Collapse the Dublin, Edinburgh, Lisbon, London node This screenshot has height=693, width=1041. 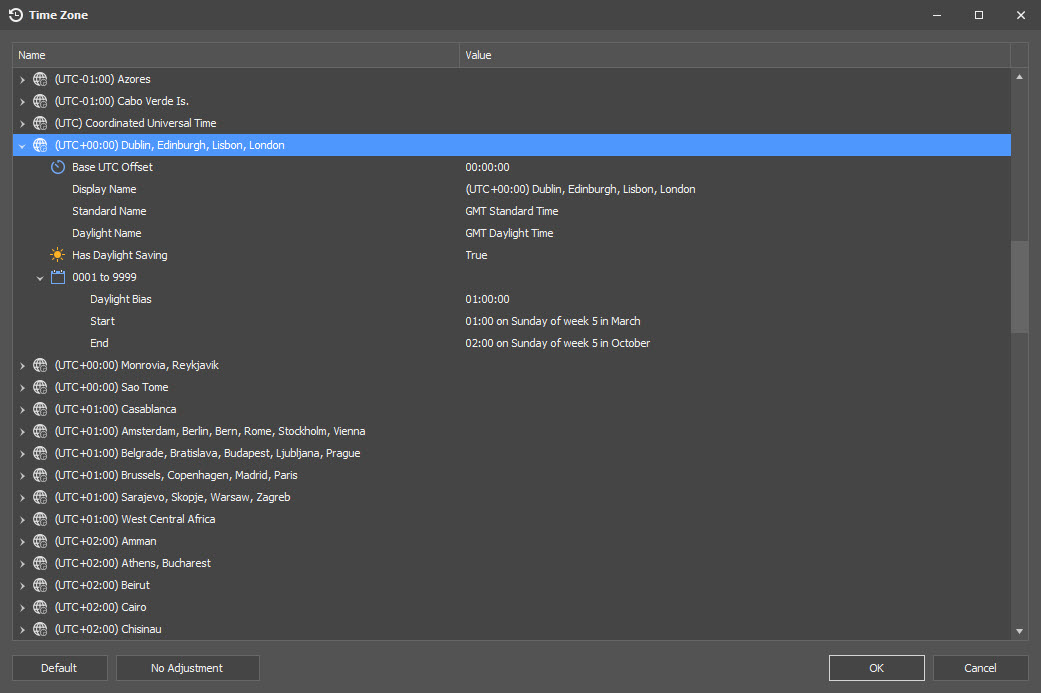pos(22,145)
